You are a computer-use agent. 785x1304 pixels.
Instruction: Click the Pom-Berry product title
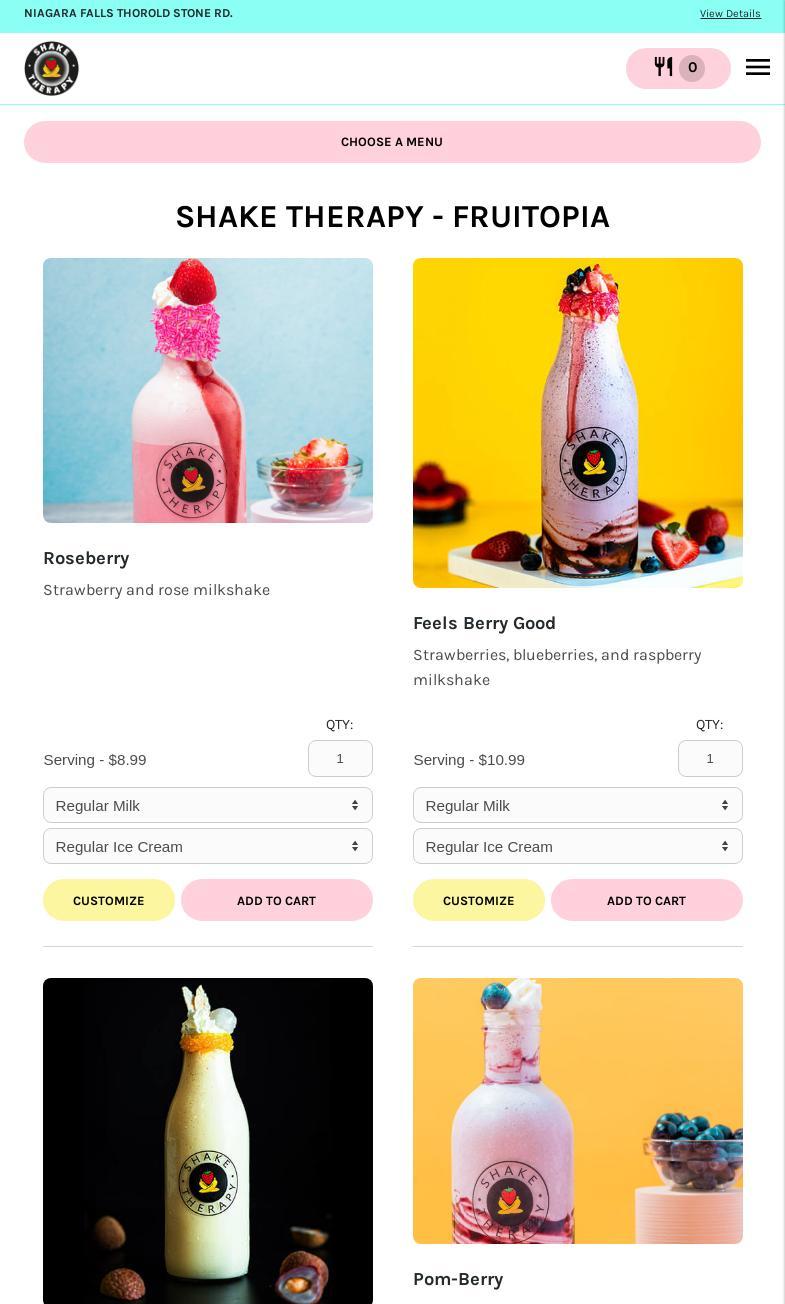pyautogui.click(x=458, y=1279)
